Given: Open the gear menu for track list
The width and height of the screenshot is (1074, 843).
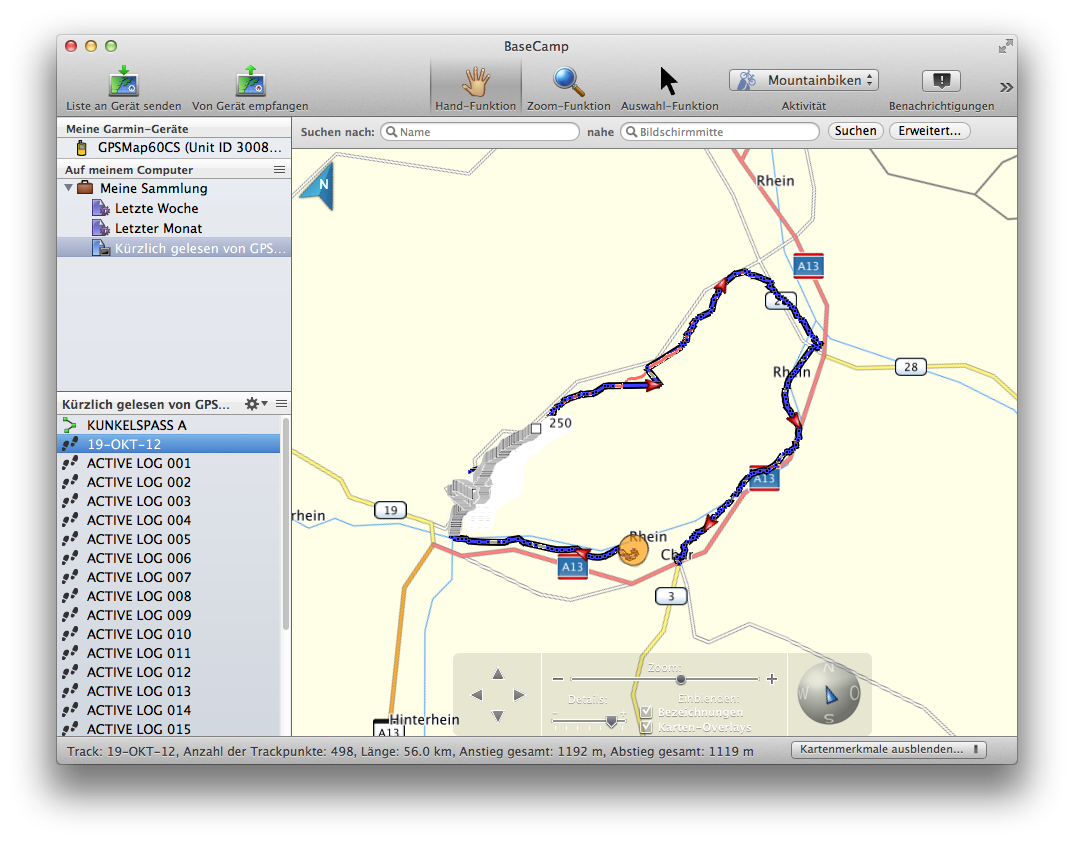Looking at the screenshot, I should click(255, 404).
